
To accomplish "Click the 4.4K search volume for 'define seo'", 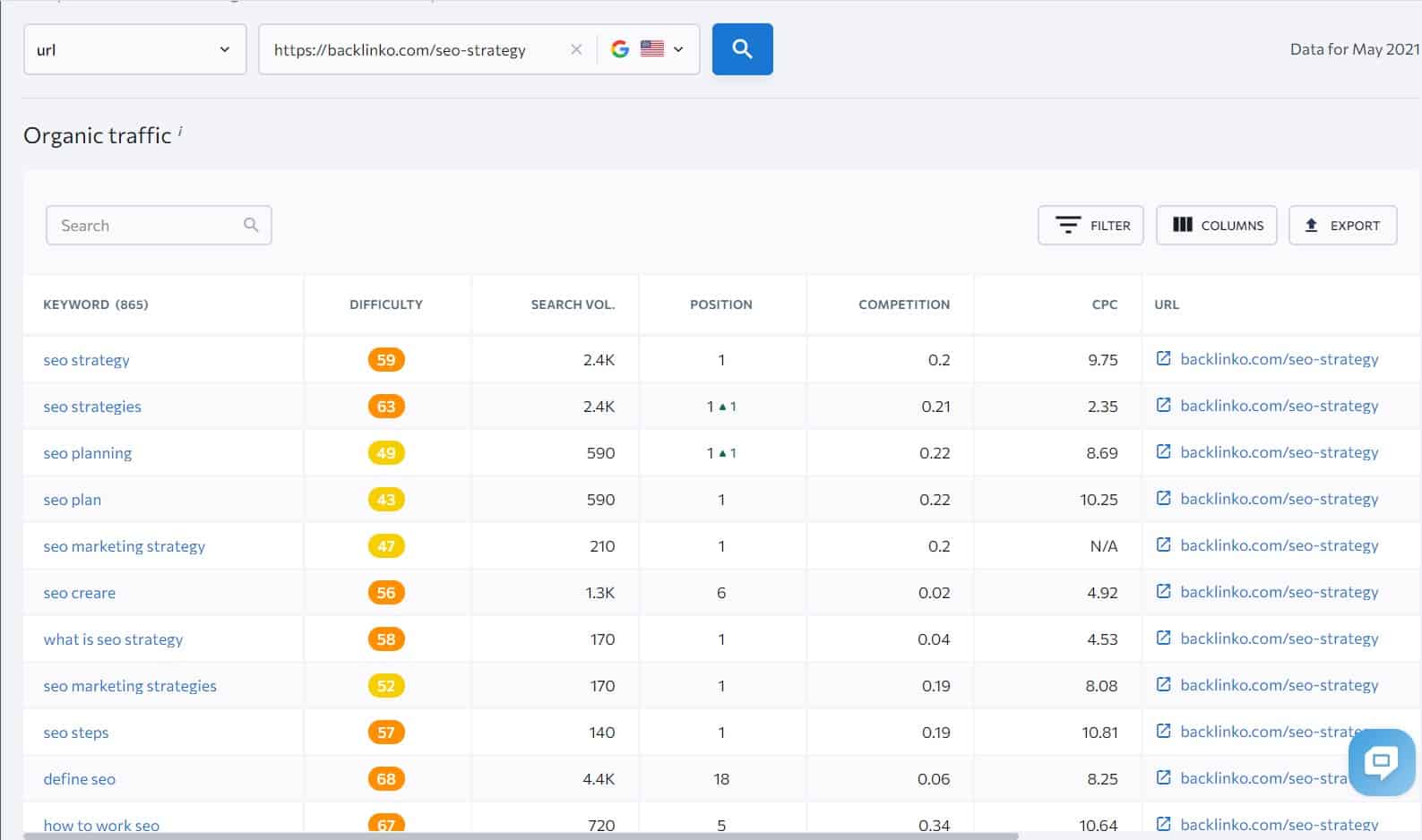I will 599,779.
